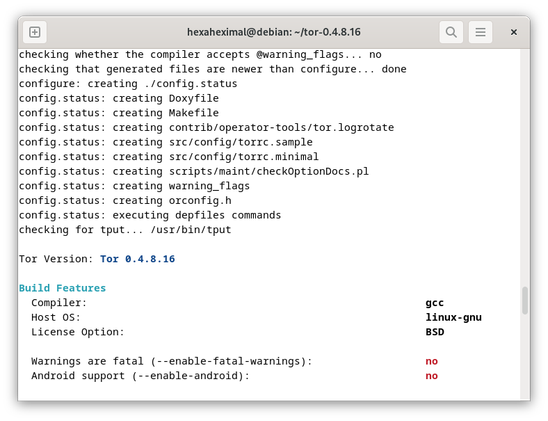Click the vertical scrollbar thumb
Viewport: 548px width, 421px height.
[x=525, y=300]
